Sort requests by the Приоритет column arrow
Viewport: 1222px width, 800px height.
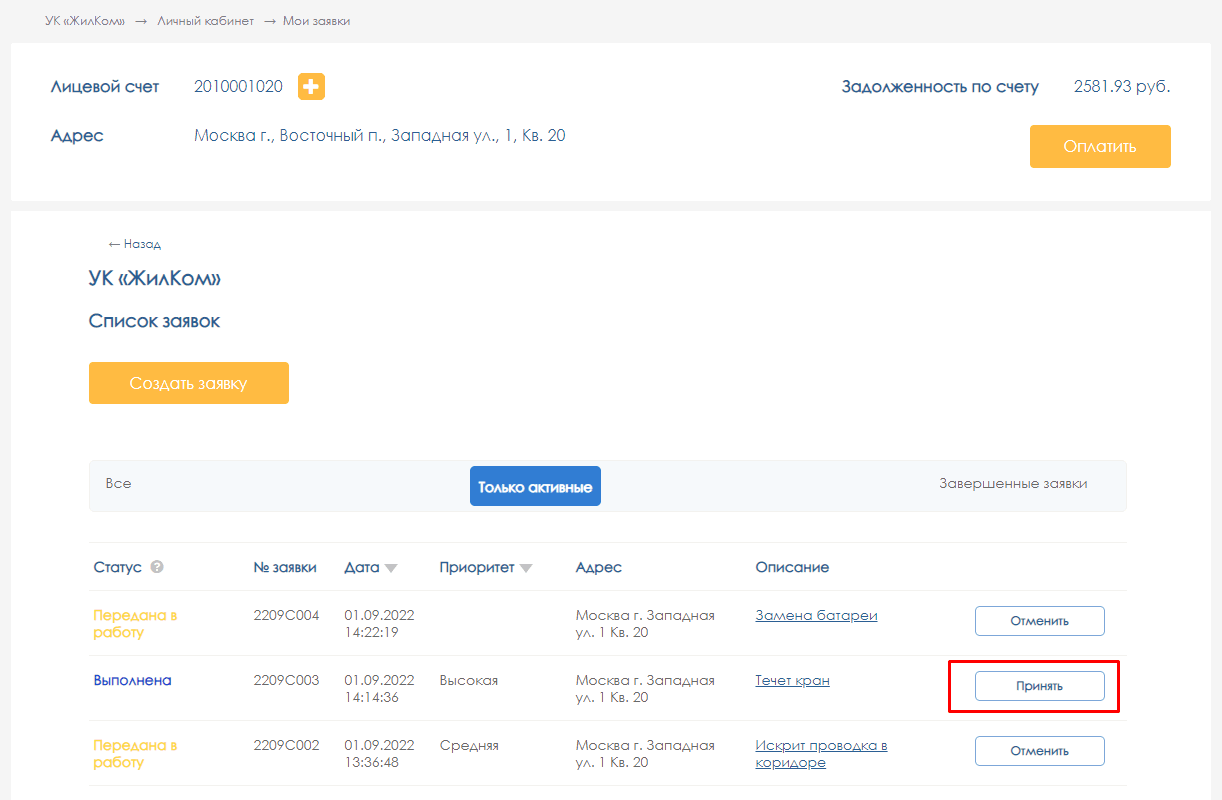526,568
